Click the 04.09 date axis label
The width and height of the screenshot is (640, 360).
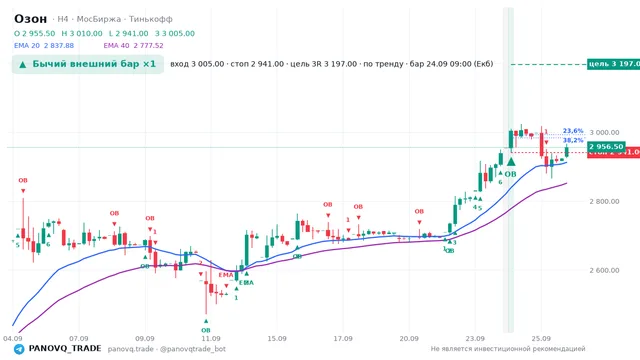(13, 339)
